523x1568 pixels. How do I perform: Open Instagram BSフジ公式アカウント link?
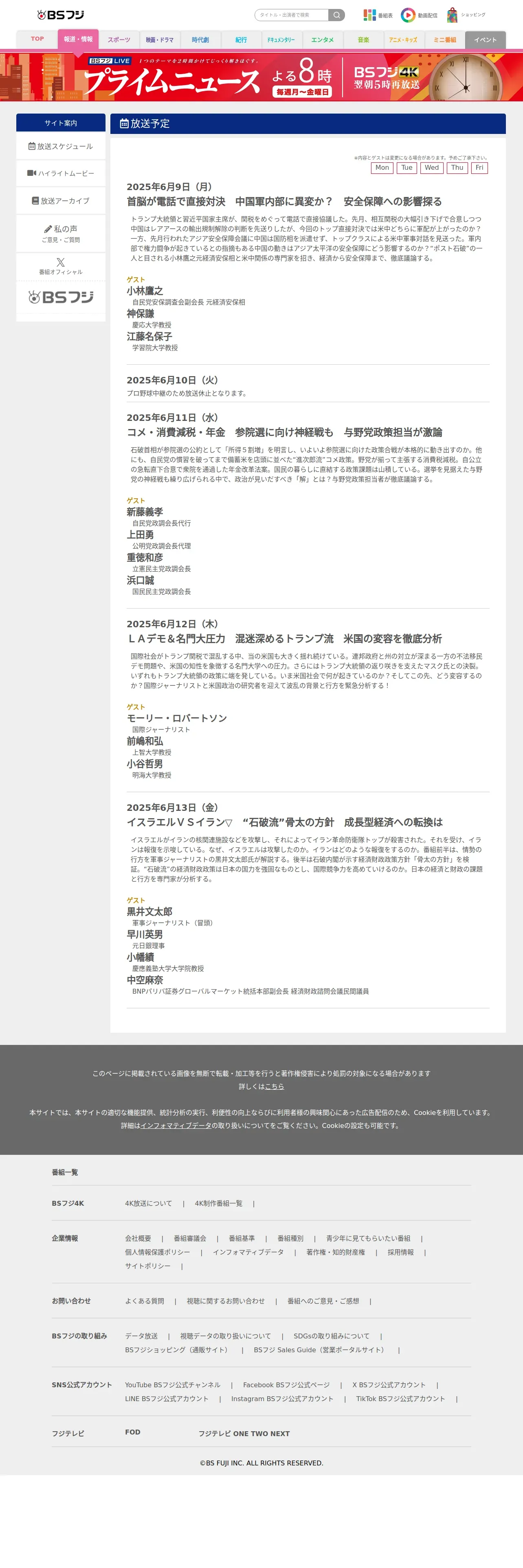point(282,1399)
